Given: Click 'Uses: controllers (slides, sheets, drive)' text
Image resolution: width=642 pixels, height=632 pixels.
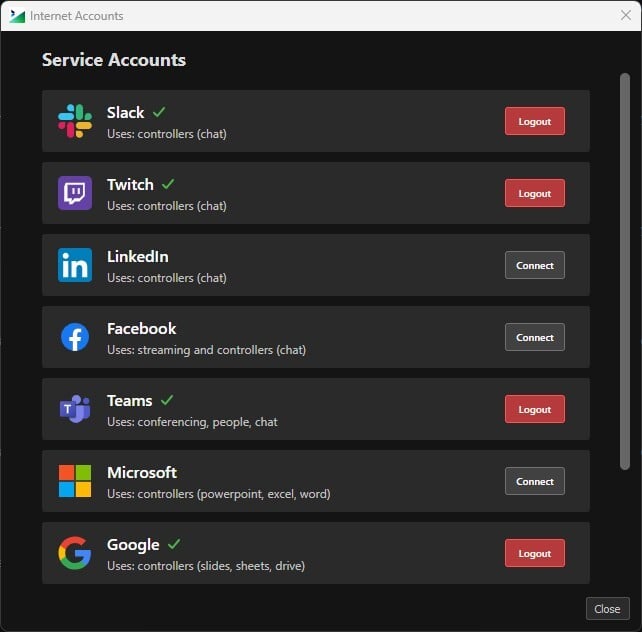Looking at the screenshot, I should 206,566.
